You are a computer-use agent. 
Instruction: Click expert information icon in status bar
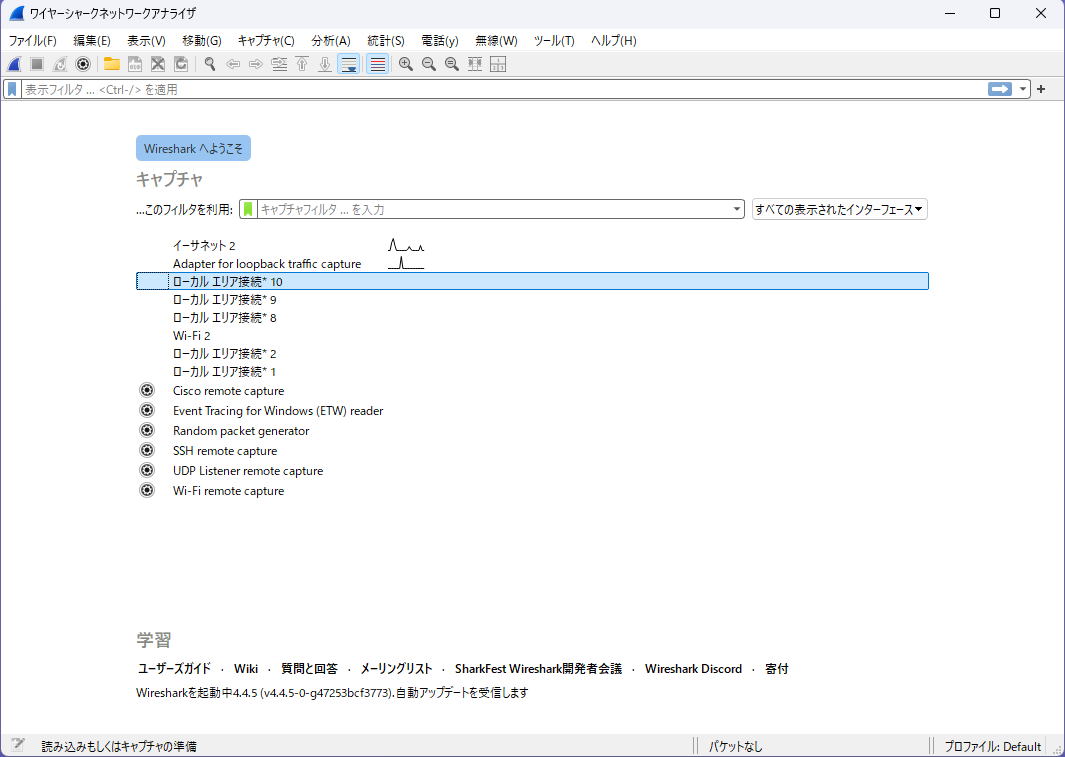point(18,744)
